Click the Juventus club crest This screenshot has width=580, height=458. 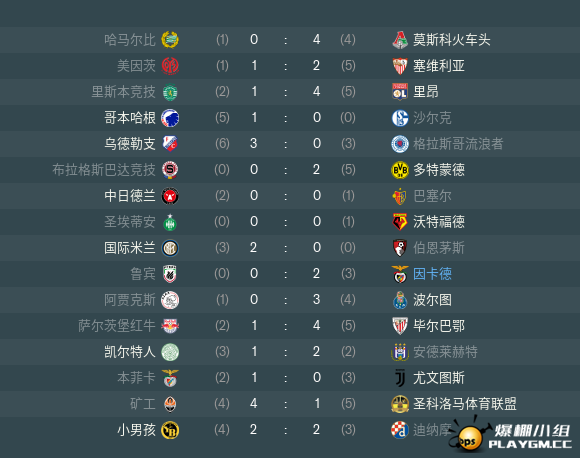400,378
